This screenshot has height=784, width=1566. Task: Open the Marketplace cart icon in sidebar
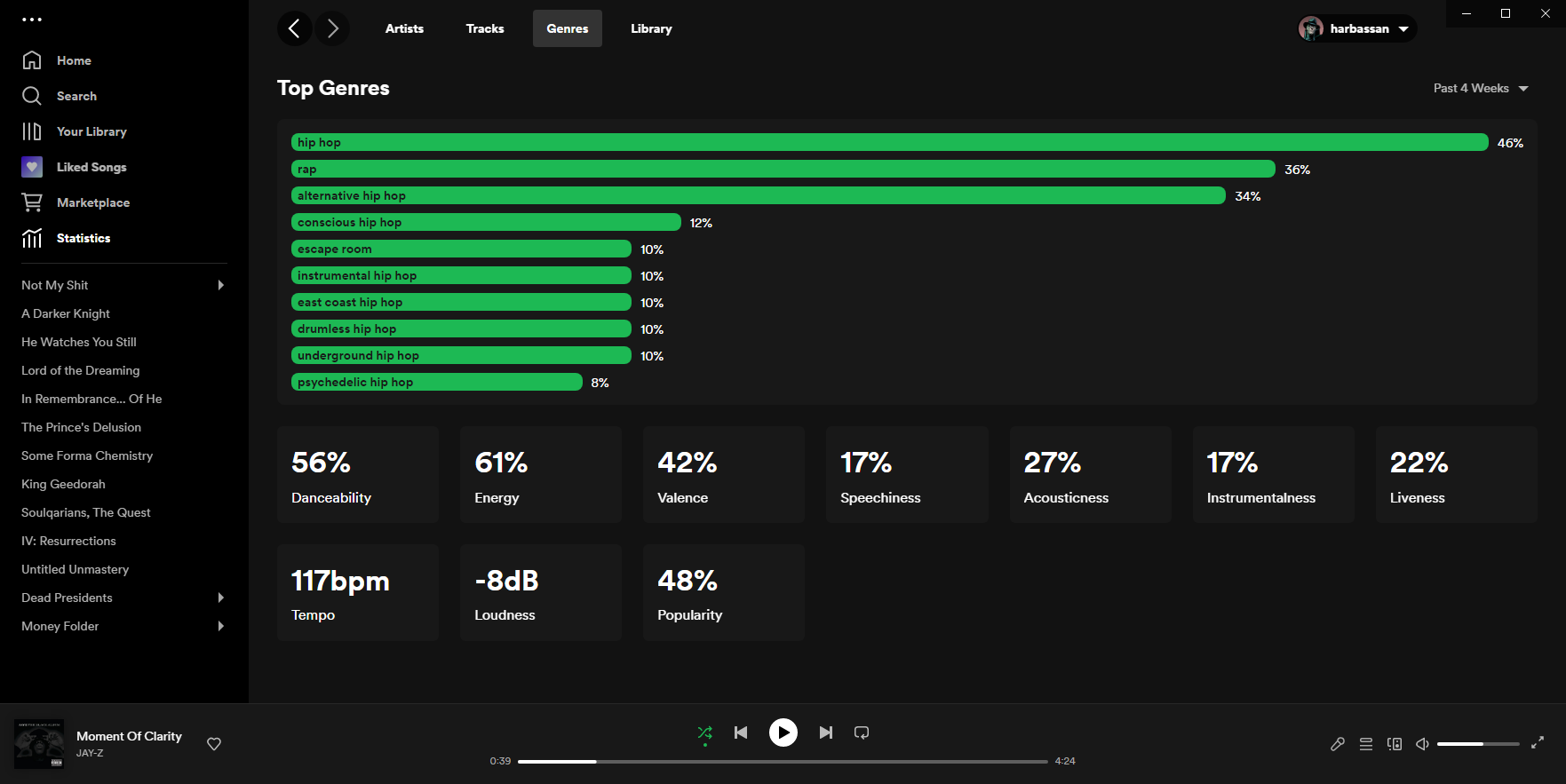pos(32,202)
